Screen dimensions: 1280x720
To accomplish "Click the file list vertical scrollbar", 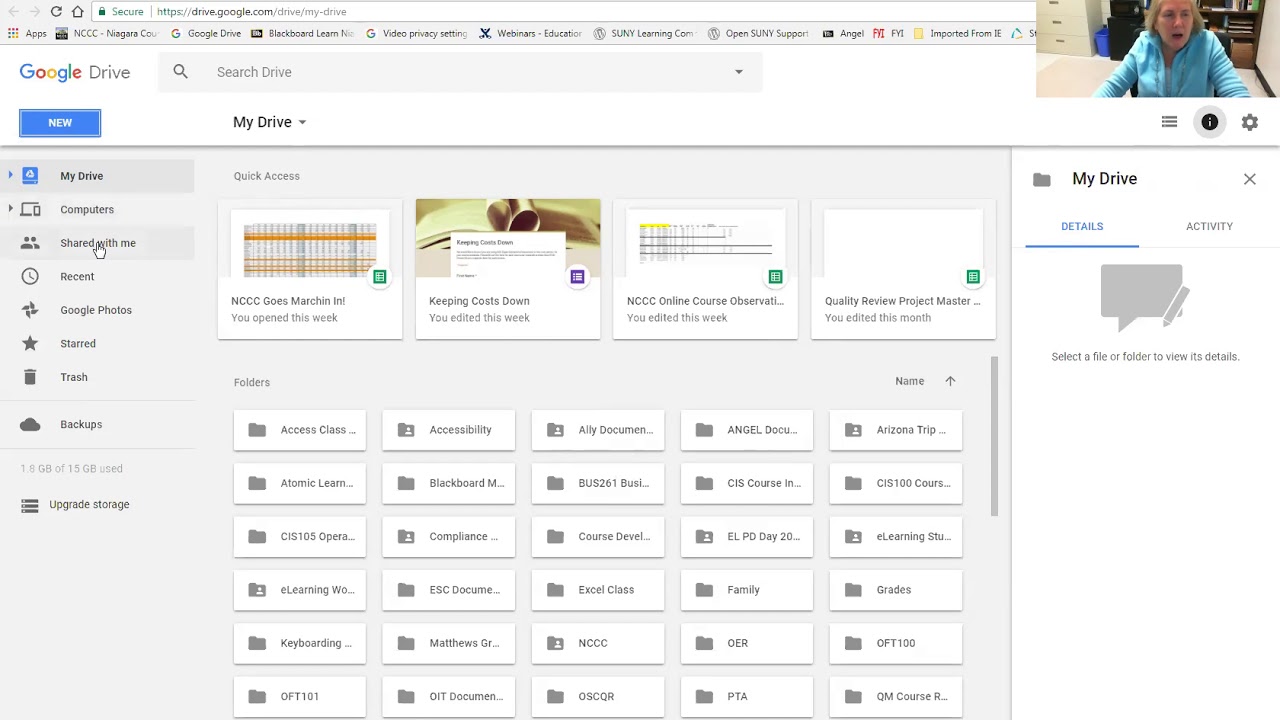I will pos(995,436).
